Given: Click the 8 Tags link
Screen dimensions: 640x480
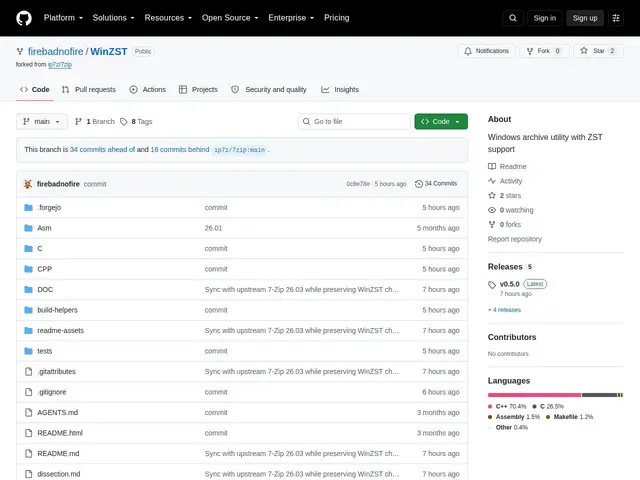Looking at the screenshot, I should click(136, 122).
